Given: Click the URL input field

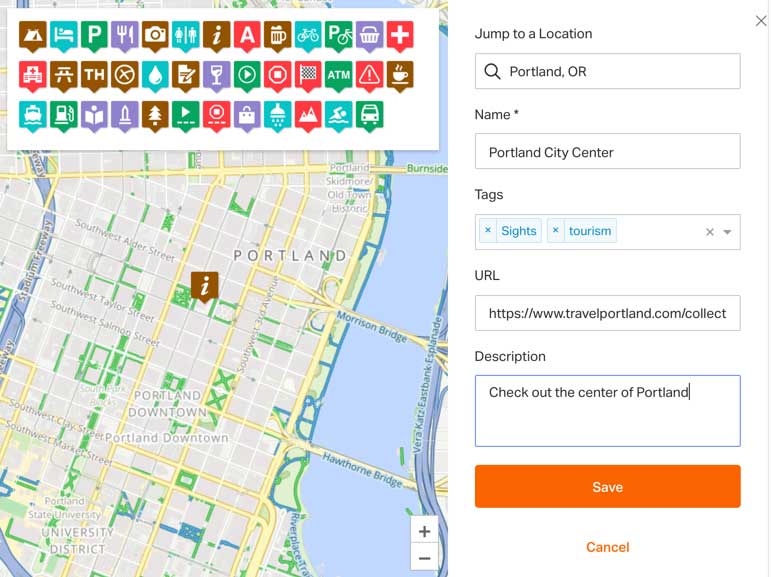Looking at the screenshot, I should (607, 313).
